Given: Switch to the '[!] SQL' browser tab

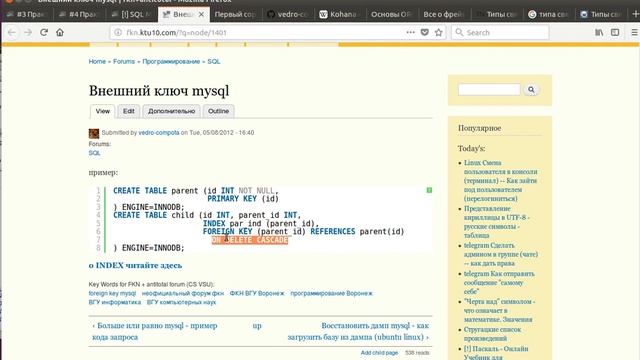Looking at the screenshot, I should point(132,14).
